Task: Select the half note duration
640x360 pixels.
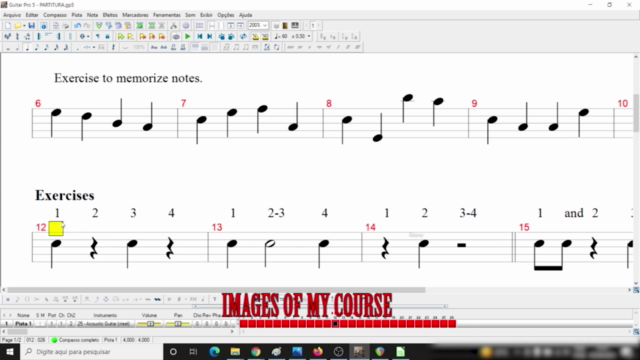Action: coord(18,47)
